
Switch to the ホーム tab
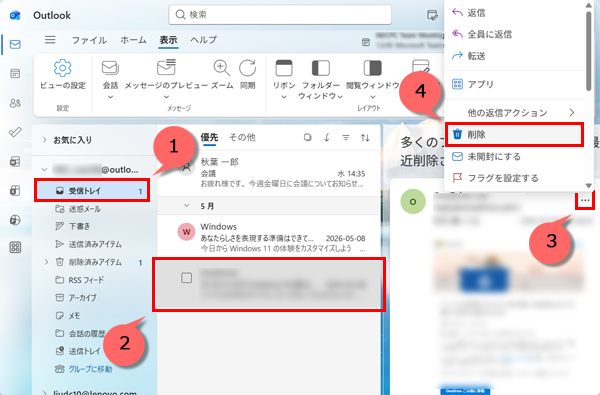[133, 40]
